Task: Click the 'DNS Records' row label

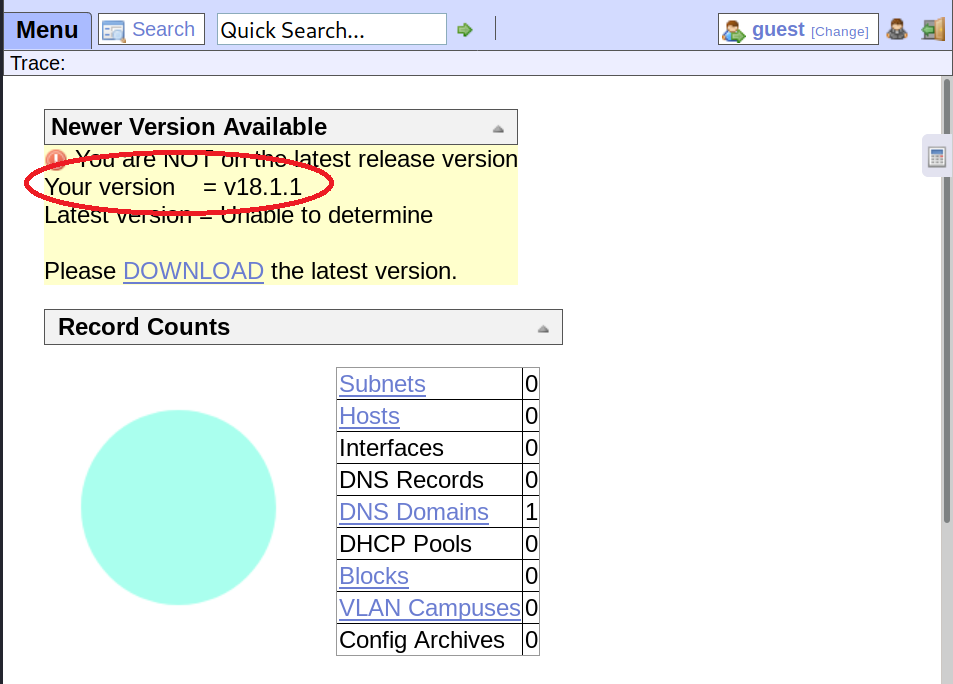Action: 411,480
